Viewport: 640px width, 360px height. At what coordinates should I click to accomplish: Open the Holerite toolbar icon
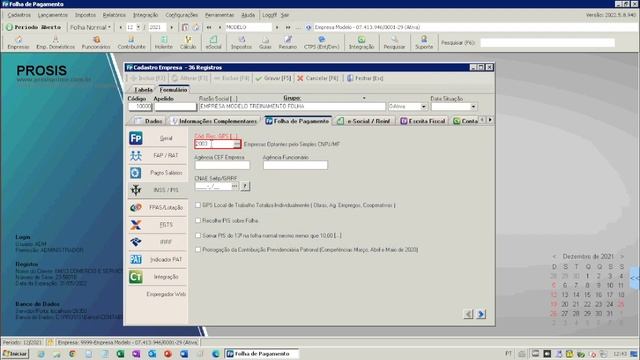pos(164,42)
